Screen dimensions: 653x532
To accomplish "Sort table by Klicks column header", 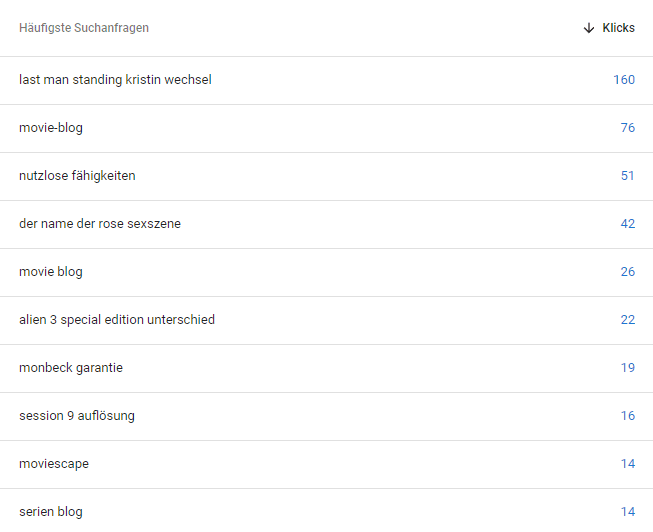I will [x=618, y=28].
